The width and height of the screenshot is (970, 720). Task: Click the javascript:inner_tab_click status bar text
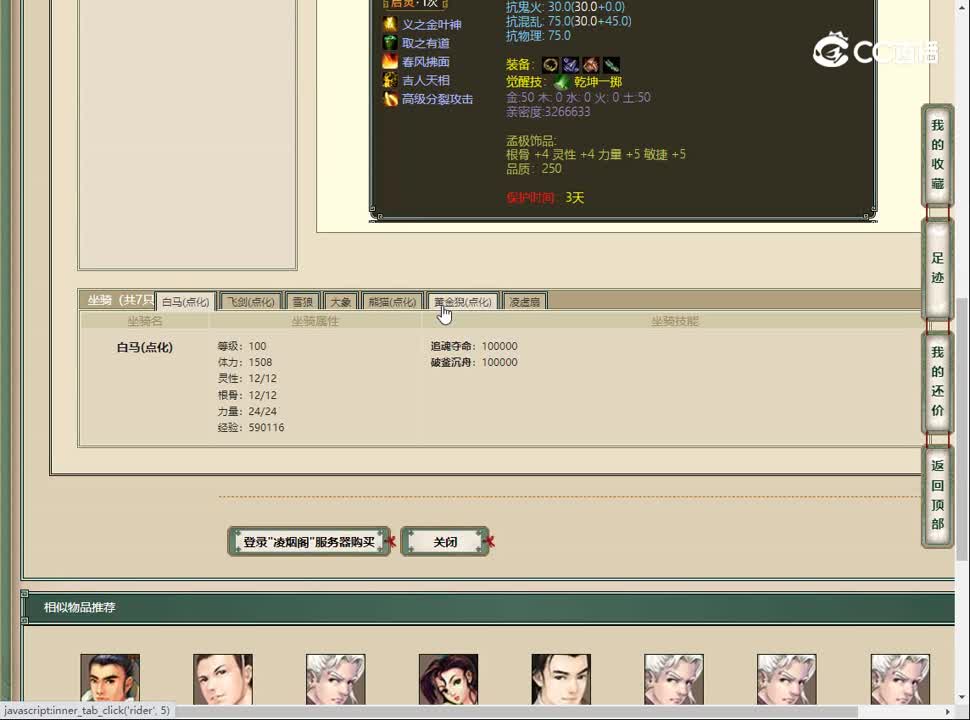[87, 711]
